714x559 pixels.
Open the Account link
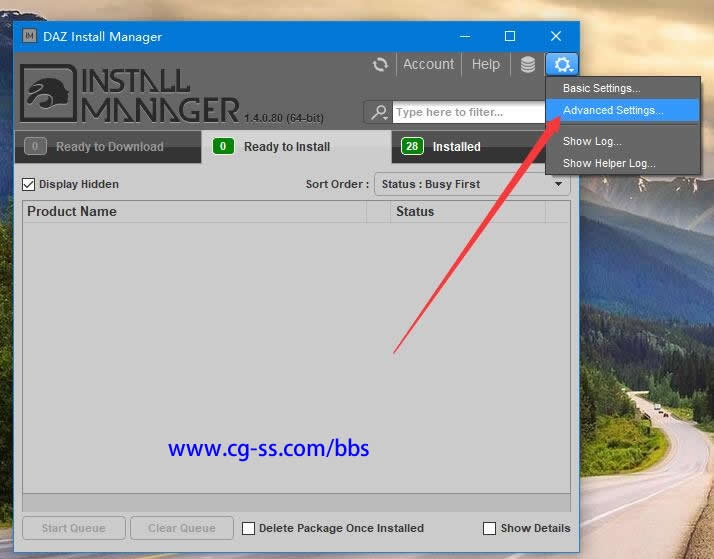point(428,65)
